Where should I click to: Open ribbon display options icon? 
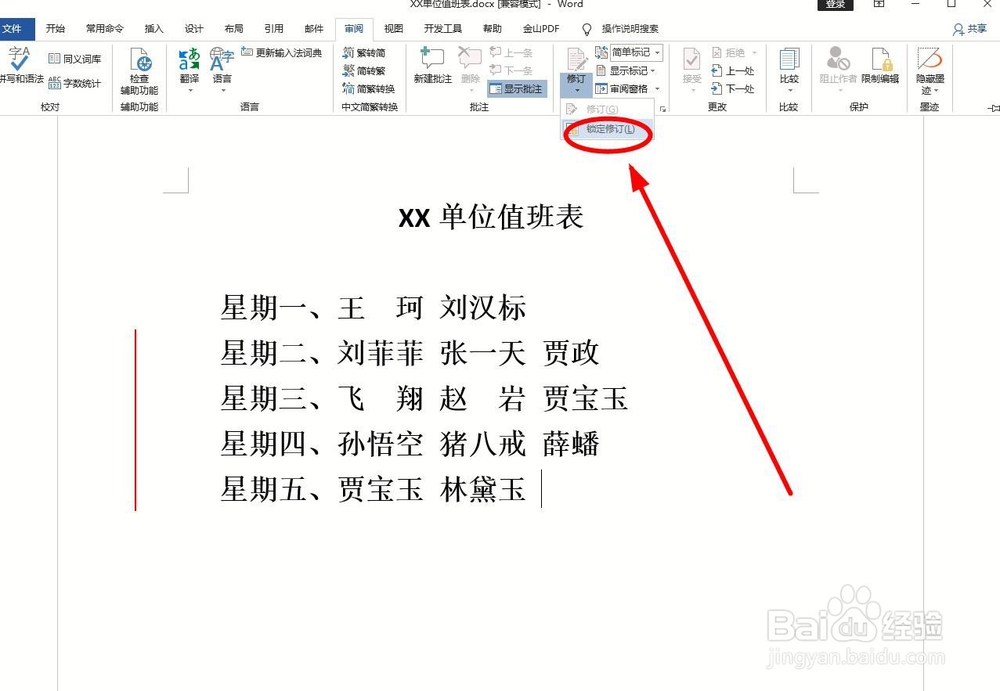point(879,4)
